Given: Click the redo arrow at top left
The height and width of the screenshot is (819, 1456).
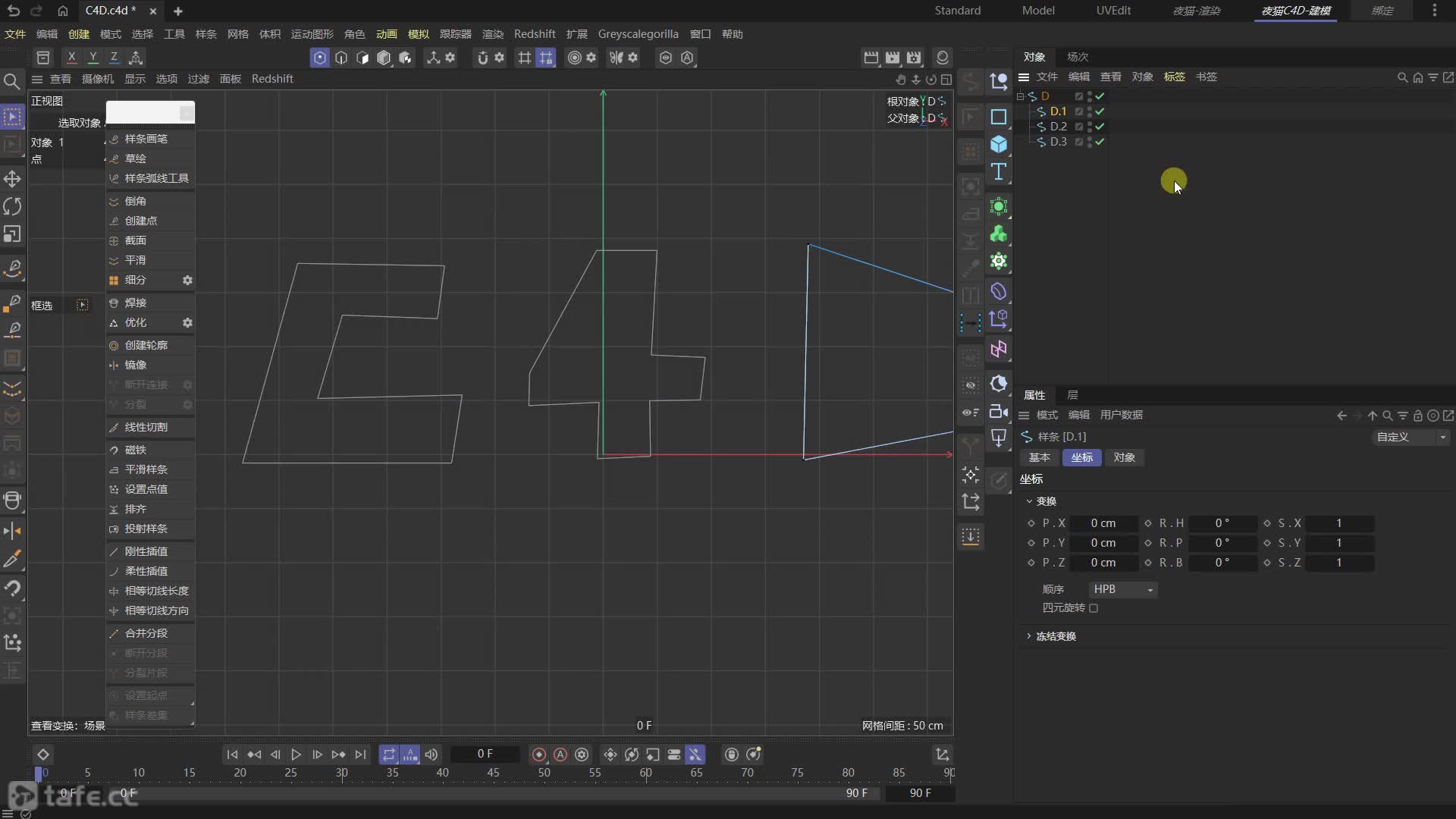Looking at the screenshot, I should pos(36,11).
